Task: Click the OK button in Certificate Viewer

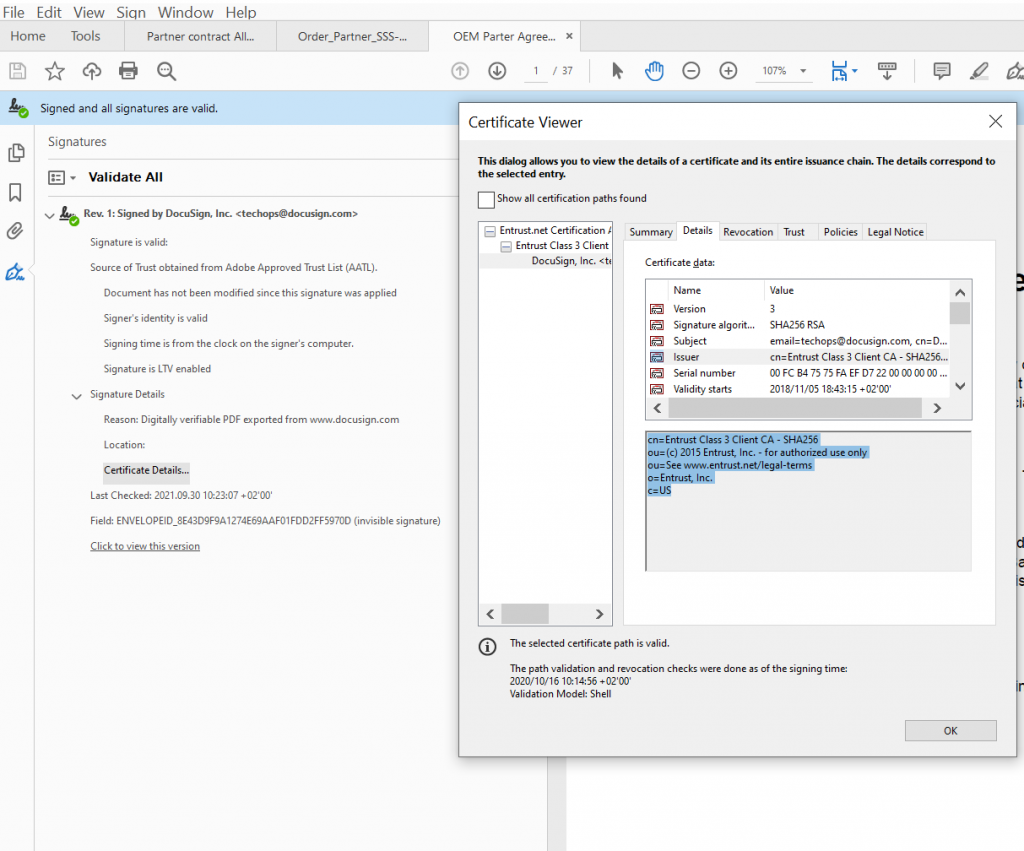Action: (950, 730)
